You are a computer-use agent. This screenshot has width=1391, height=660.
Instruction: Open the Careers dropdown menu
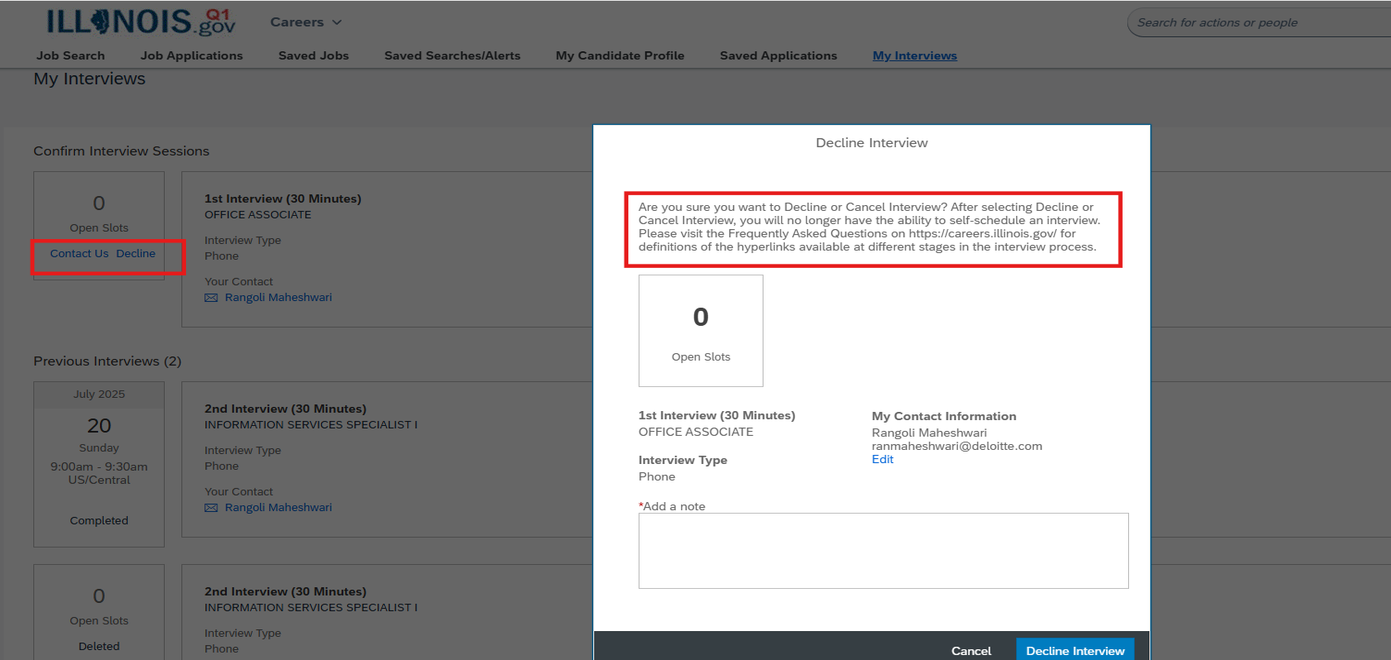tap(306, 22)
